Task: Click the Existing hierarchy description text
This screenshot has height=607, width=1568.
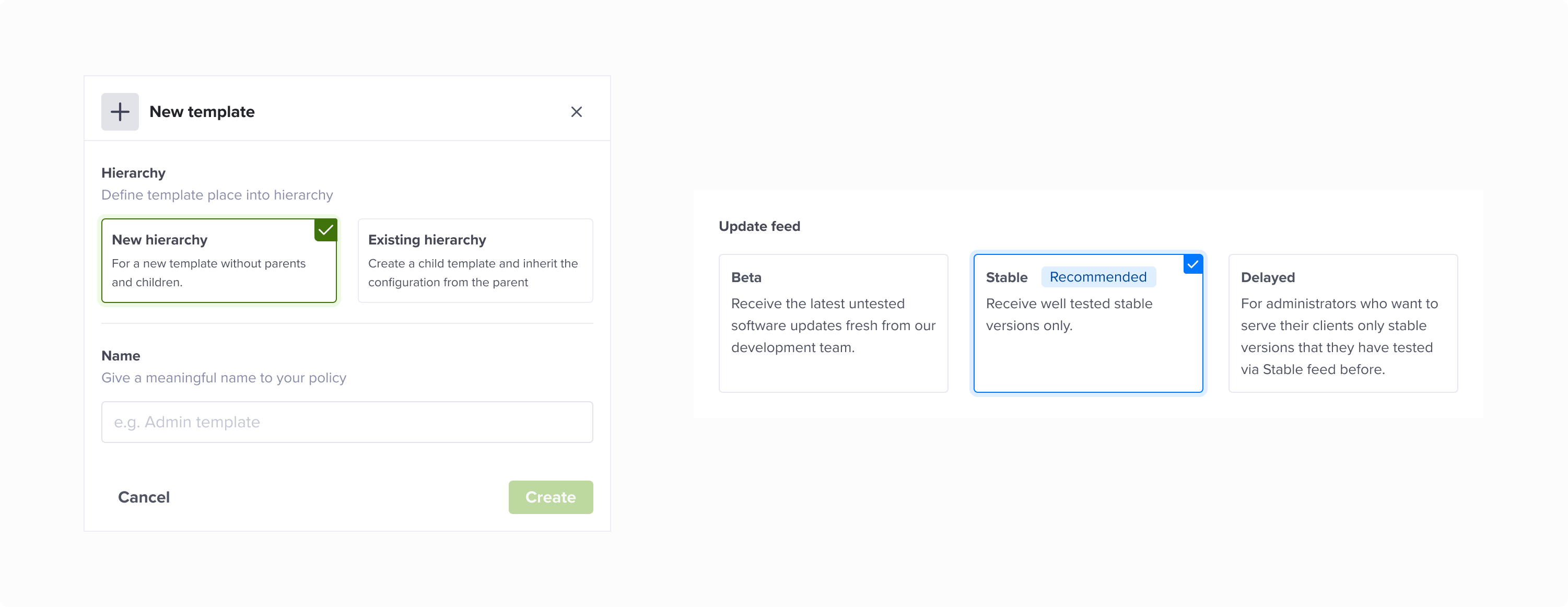Action: point(473,273)
